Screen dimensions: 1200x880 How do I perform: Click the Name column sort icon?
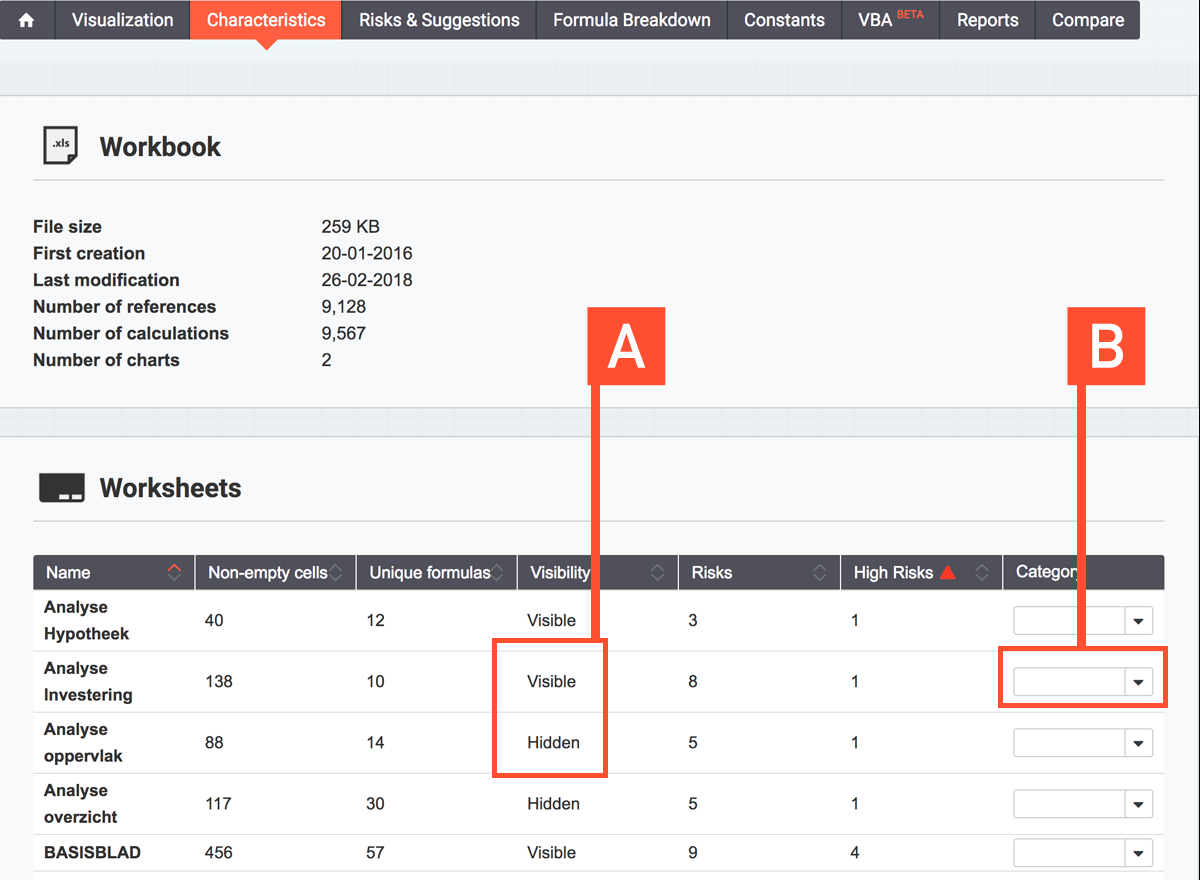175,573
